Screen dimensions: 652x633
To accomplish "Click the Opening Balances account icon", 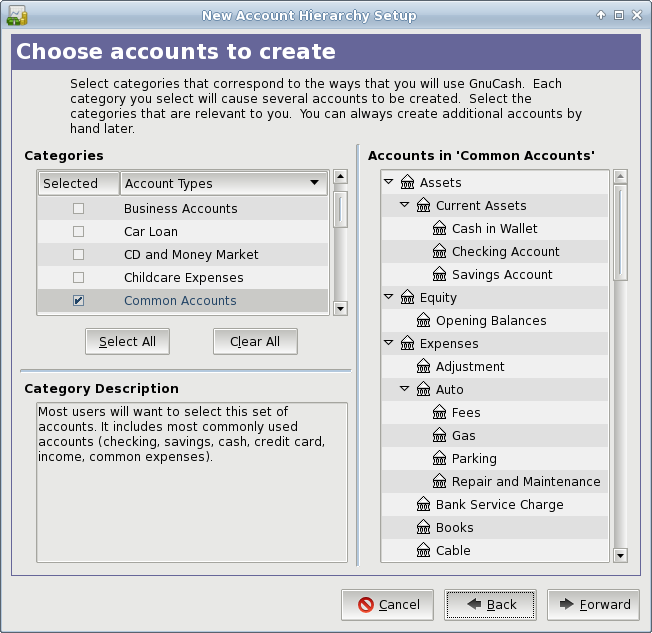I will (x=423, y=320).
